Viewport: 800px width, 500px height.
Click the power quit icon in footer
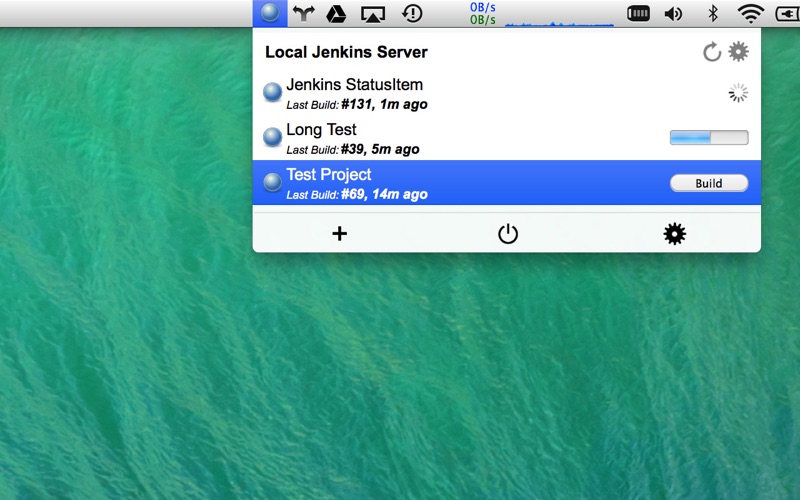click(x=508, y=234)
